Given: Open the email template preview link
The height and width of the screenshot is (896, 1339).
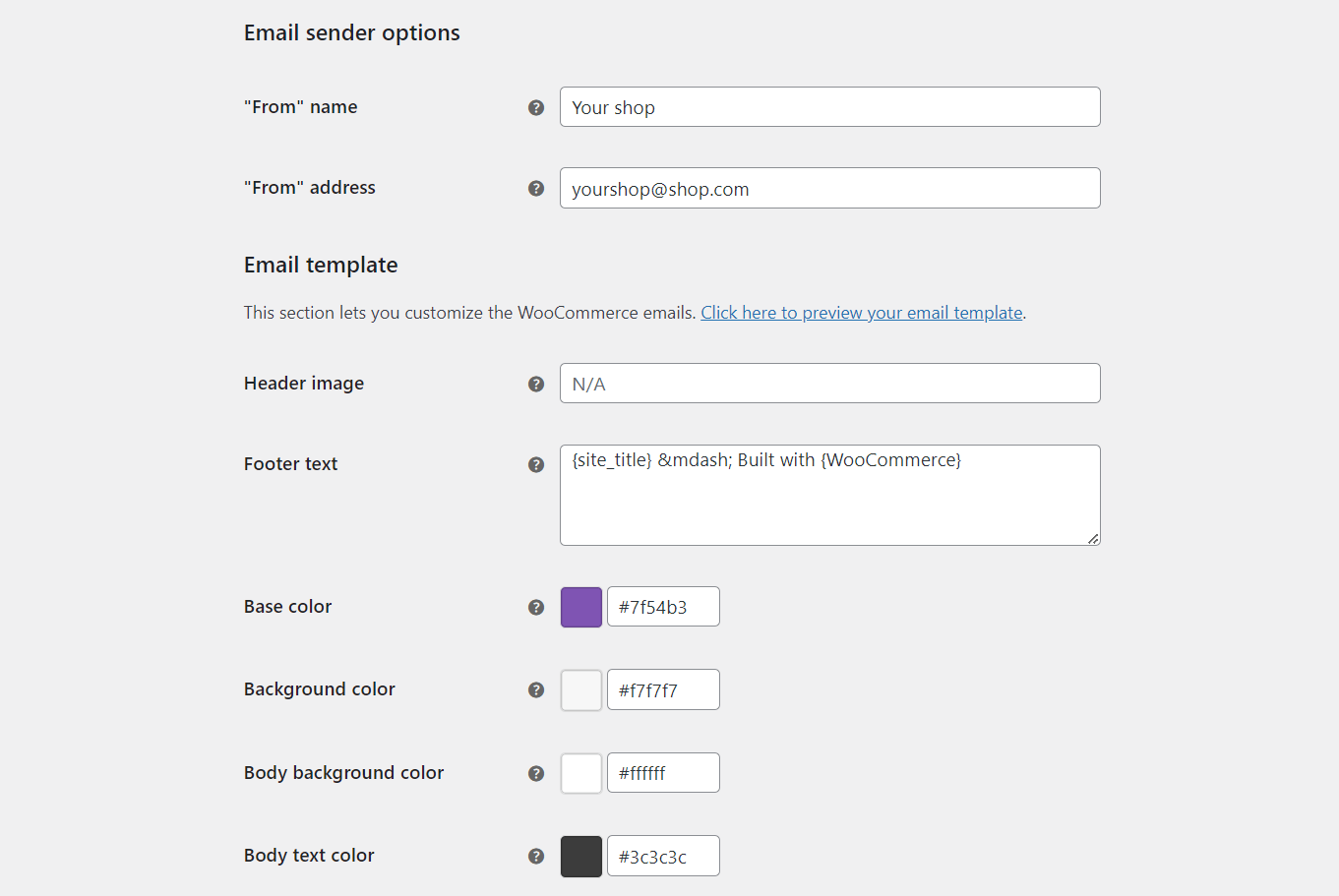Looking at the screenshot, I should (x=862, y=313).
